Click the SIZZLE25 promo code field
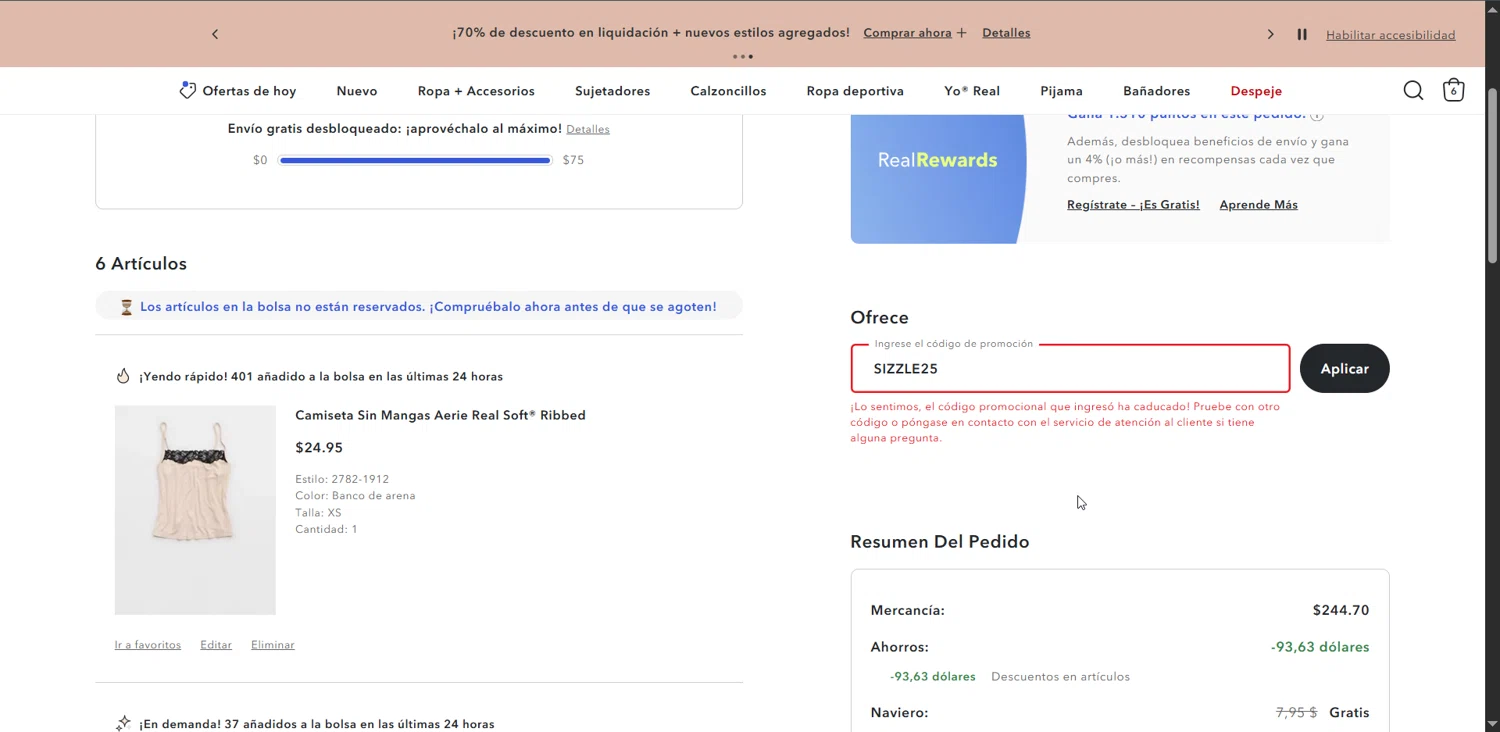 tap(1070, 369)
